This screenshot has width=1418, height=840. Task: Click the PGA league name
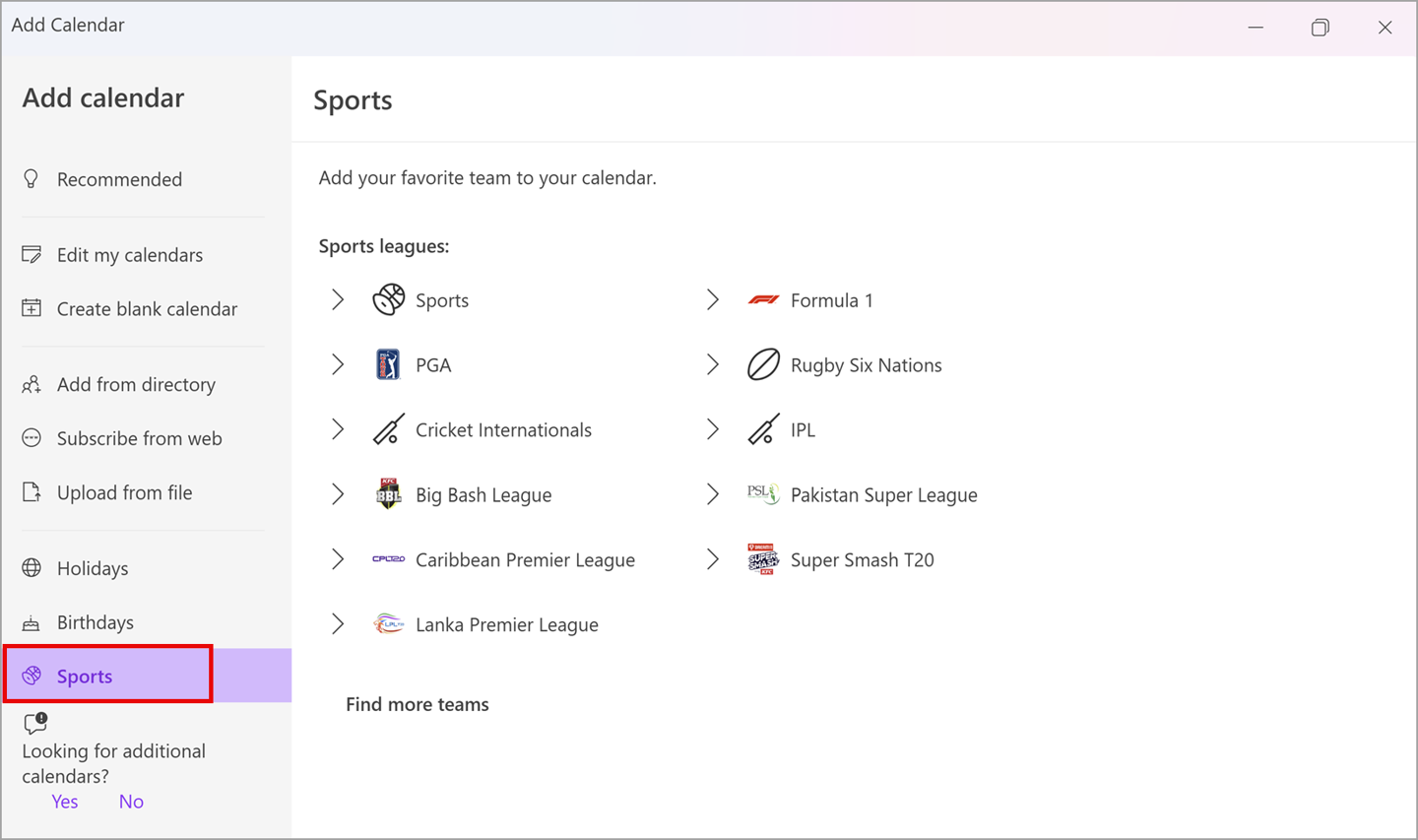pyautogui.click(x=433, y=365)
